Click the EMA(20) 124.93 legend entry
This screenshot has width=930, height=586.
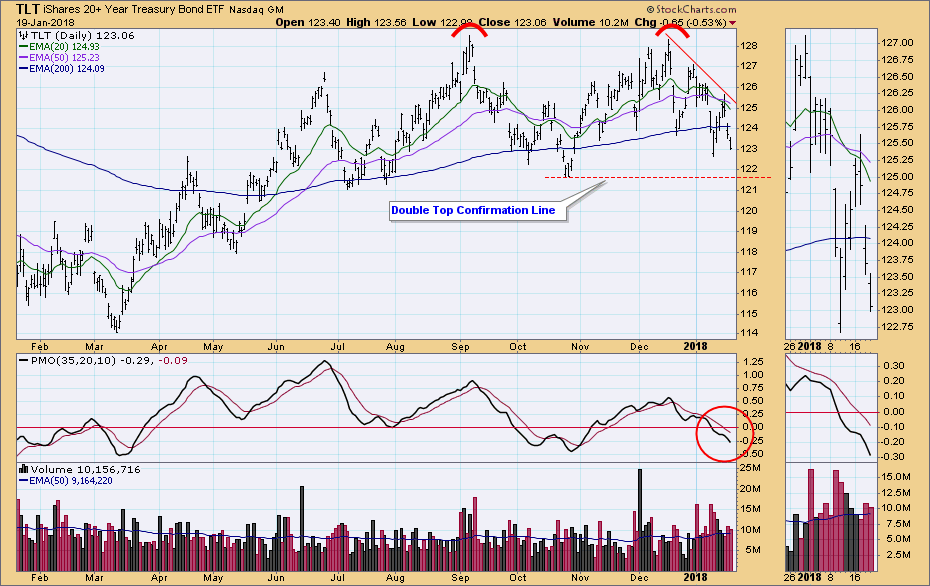pyautogui.click(x=60, y=47)
